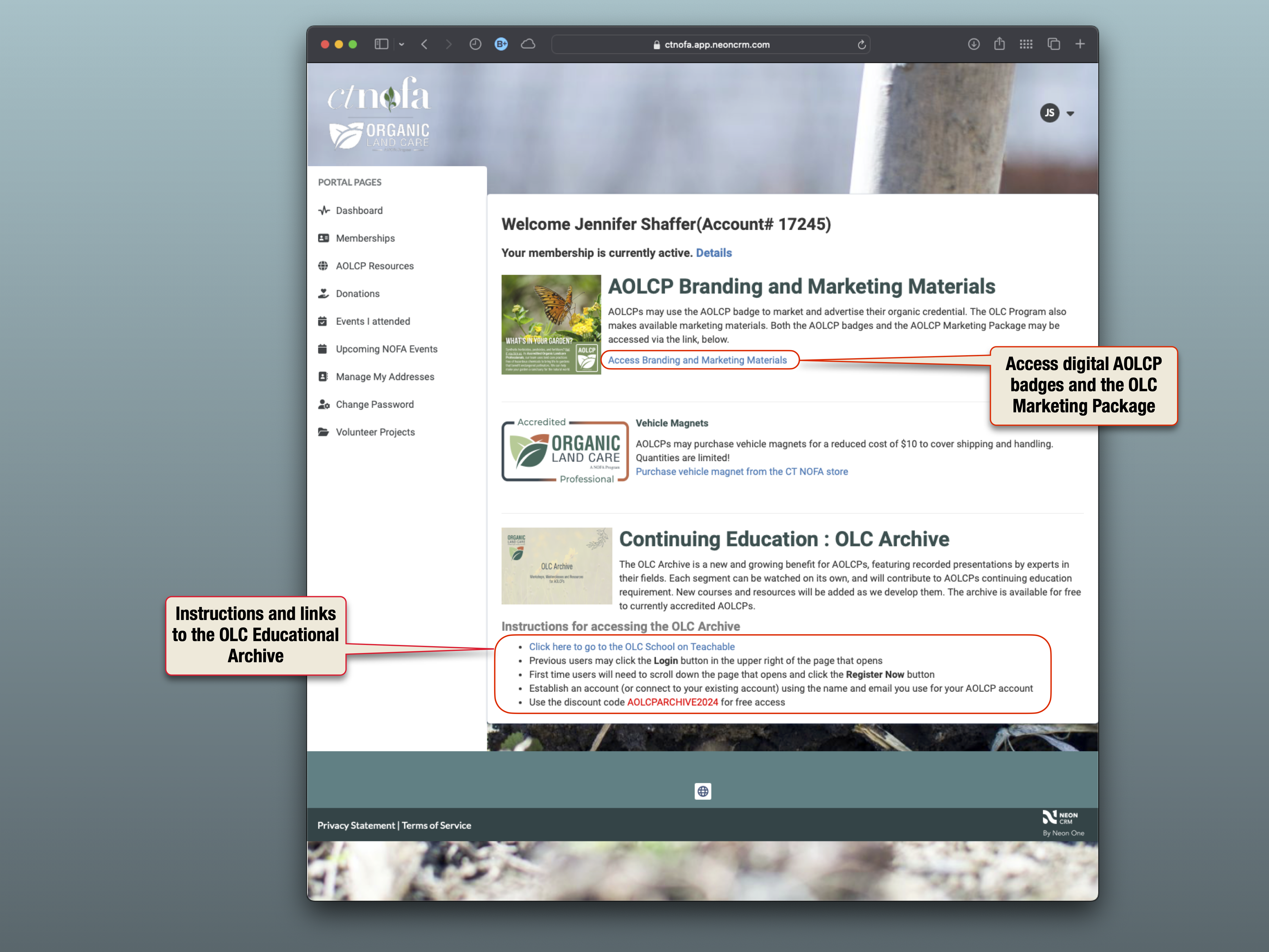Click Purchase vehicle magnet from CT NOFA store
Screen dimensions: 1269x952
pyautogui.click(x=742, y=472)
